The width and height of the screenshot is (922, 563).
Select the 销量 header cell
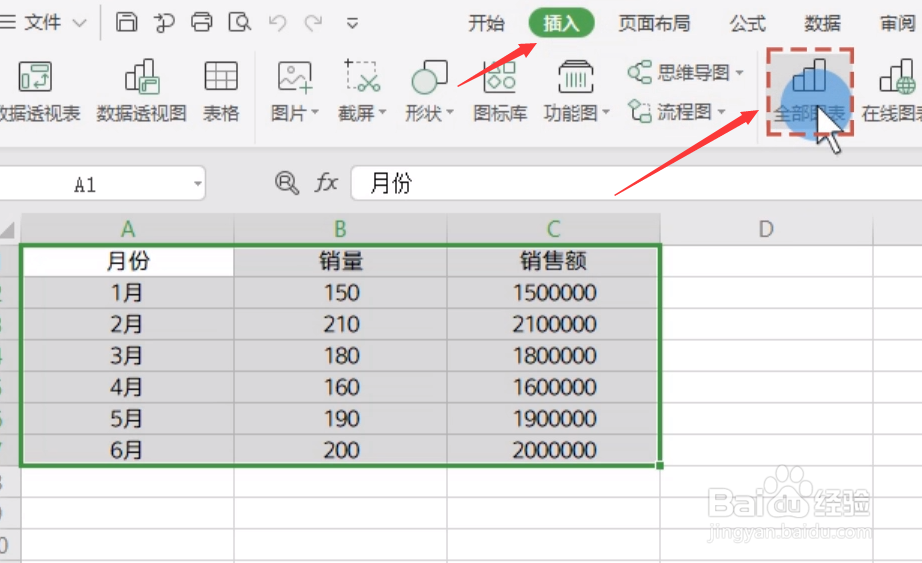tap(340, 261)
